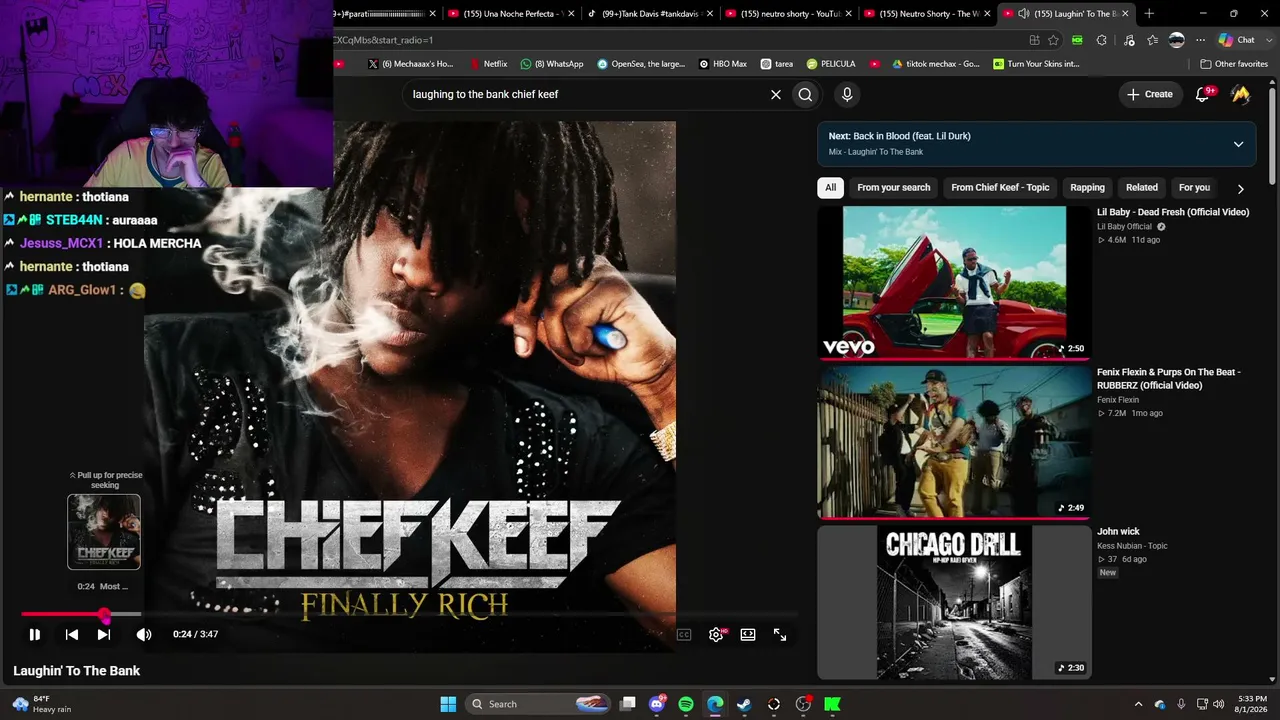The image size is (1280, 720).
Task: Open the PELICULA bookmark
Action: [830, 64]
